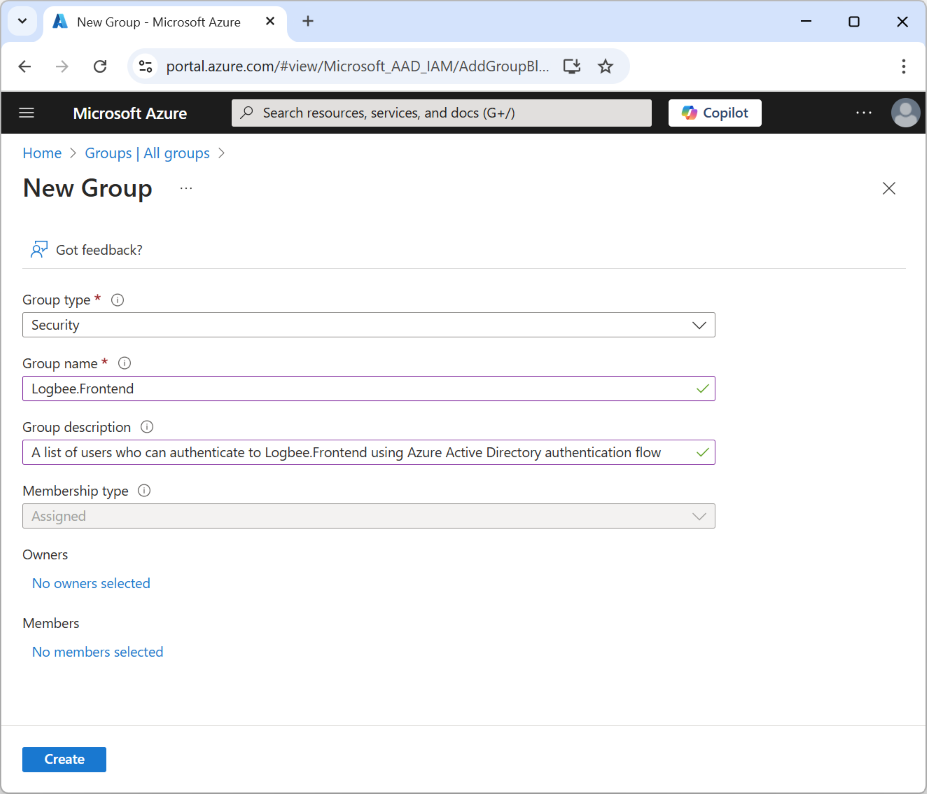This screenshot has width=927, height=794.
Task: Click the Group name info icon
Action: pyautogui.click(x=125, y=364)
